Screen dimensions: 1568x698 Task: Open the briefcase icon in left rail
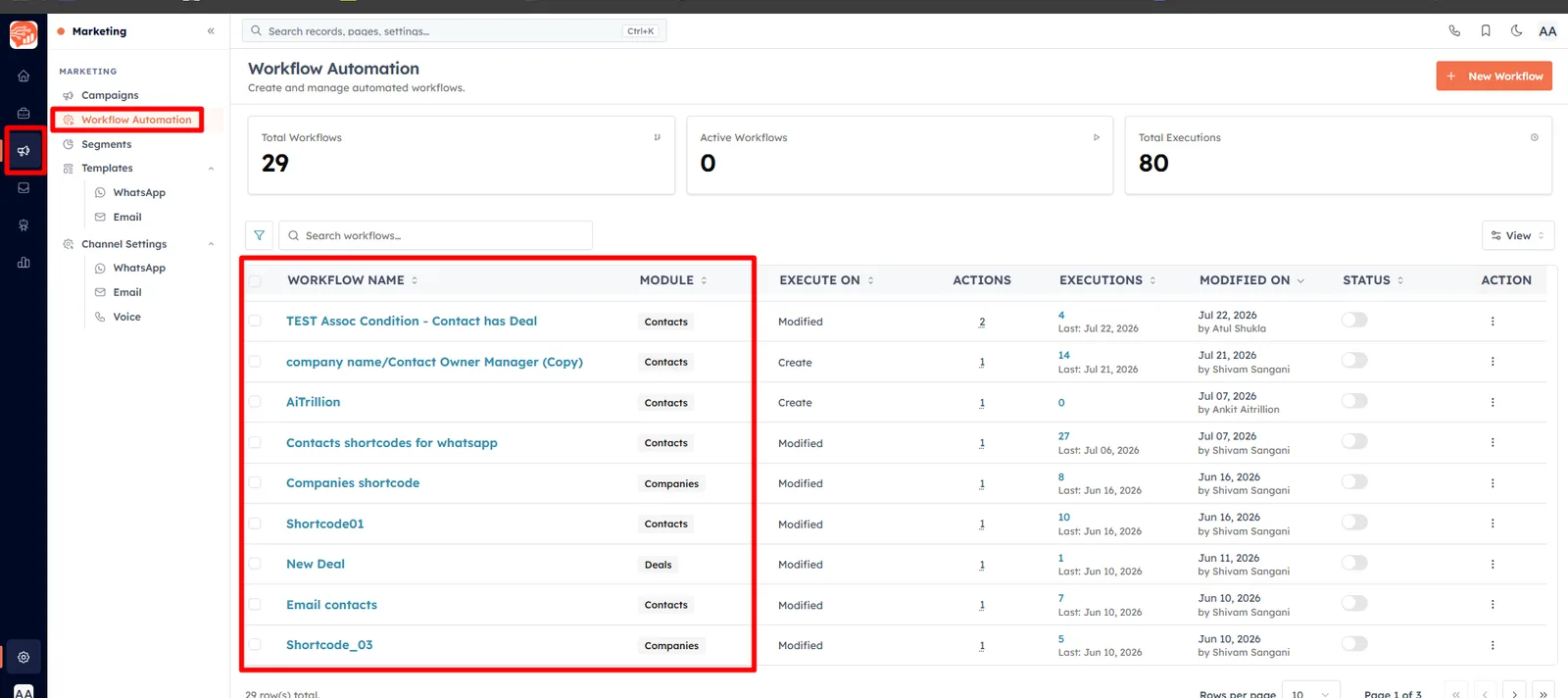[x=24, y=114]
